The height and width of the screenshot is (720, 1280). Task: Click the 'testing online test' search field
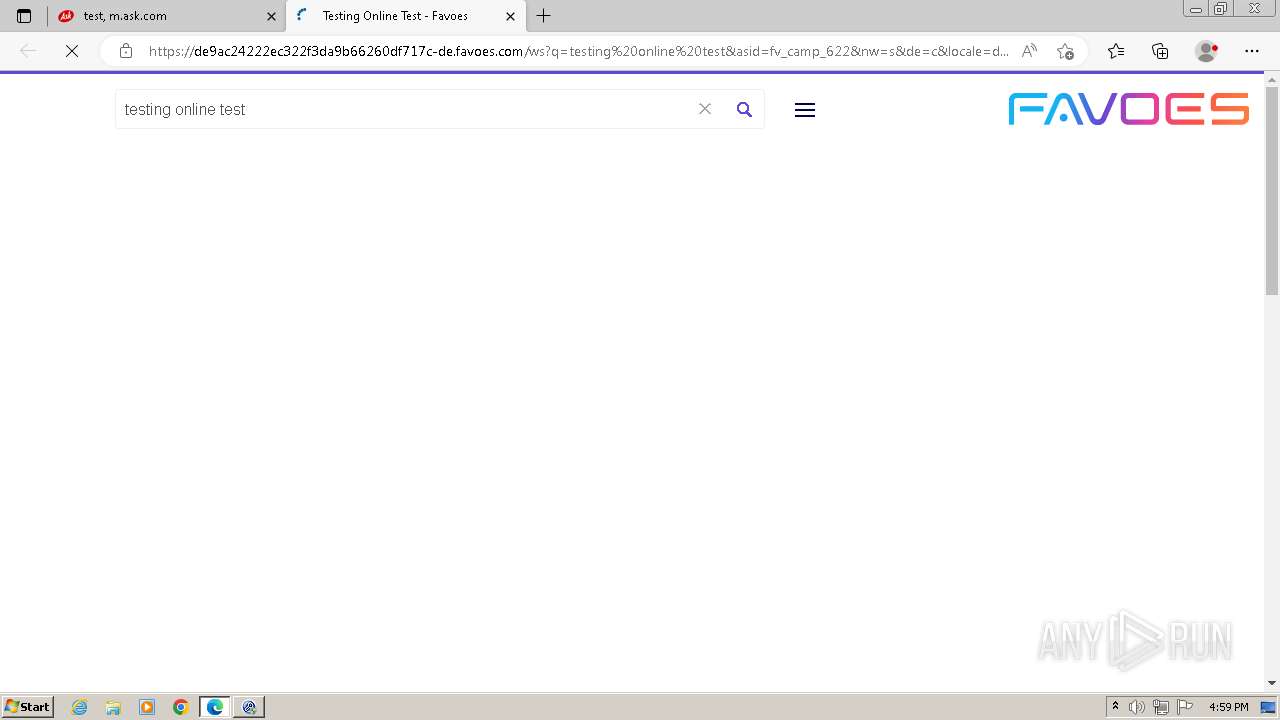pyautogui.click(x=405, y=109)
